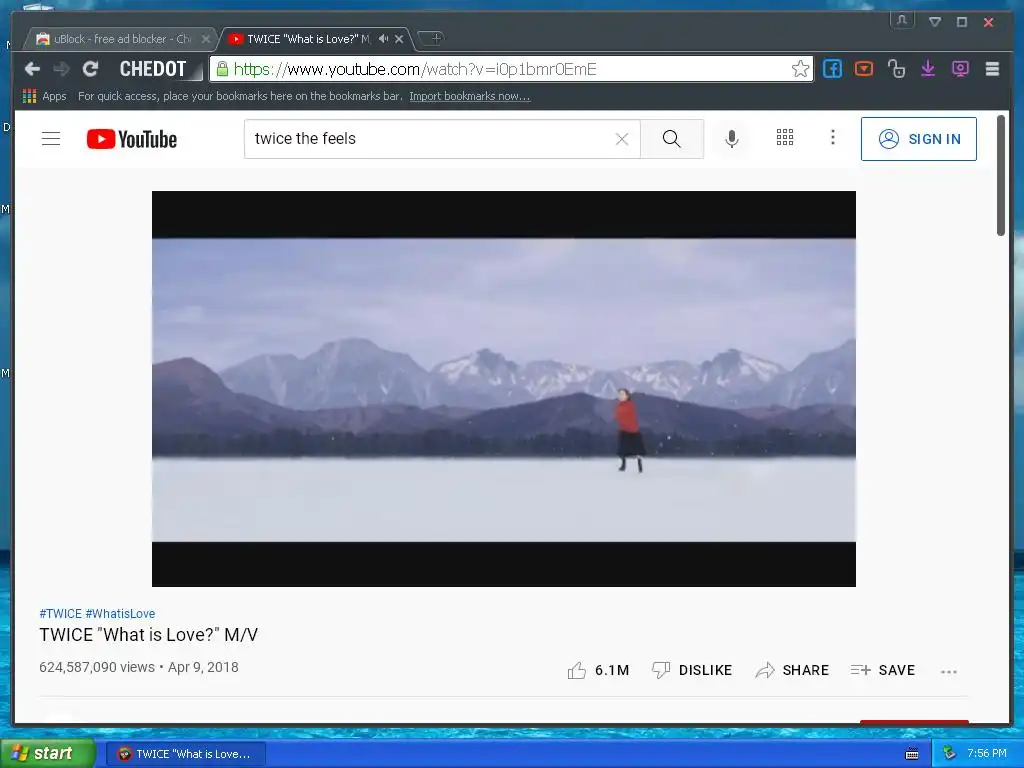Screen dimensions: 1024x768
Task: Open a new browser tab
Action: [432, 39]
